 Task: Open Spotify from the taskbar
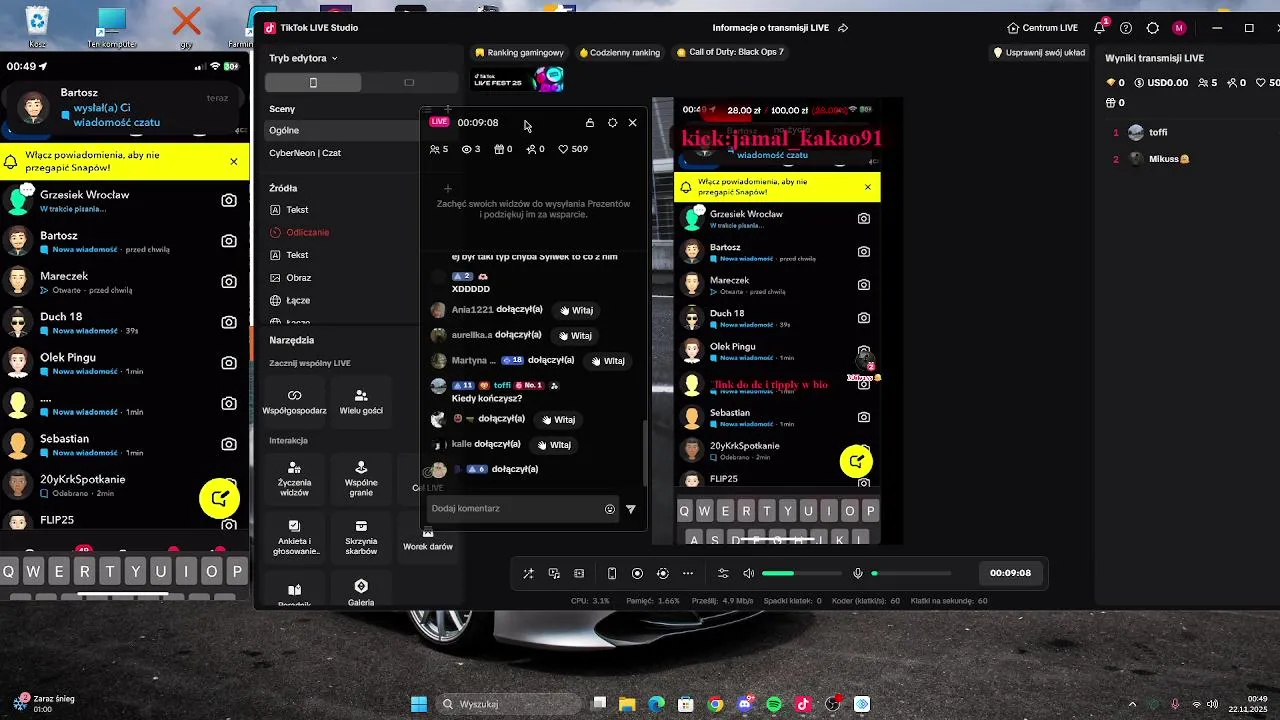[x=774, y=704]
